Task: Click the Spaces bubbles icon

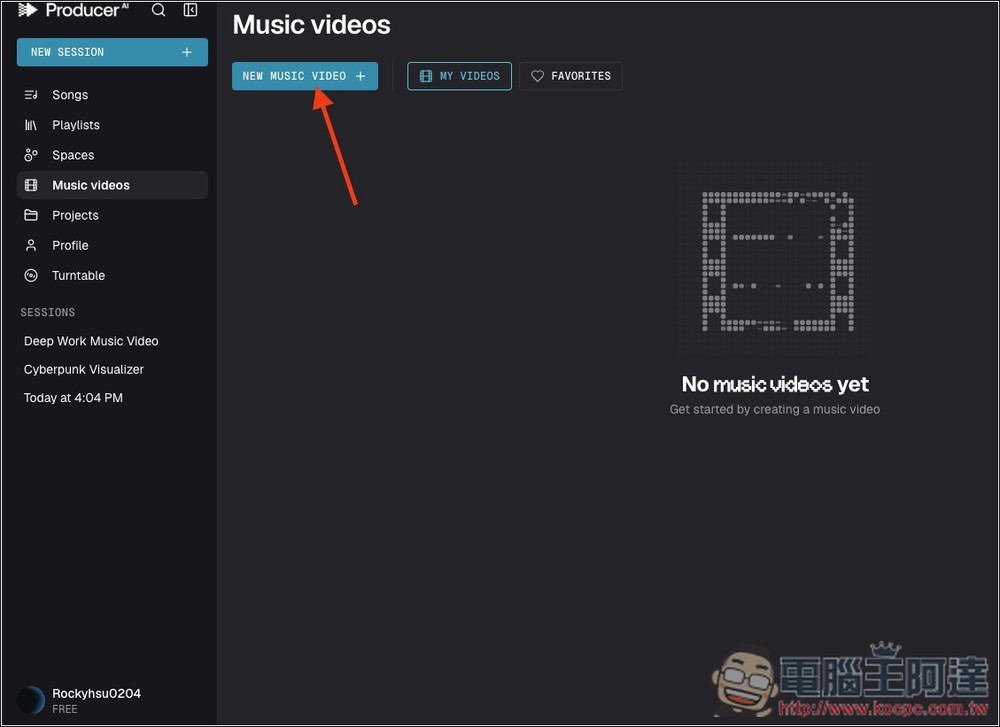Action: click(31, 155)
